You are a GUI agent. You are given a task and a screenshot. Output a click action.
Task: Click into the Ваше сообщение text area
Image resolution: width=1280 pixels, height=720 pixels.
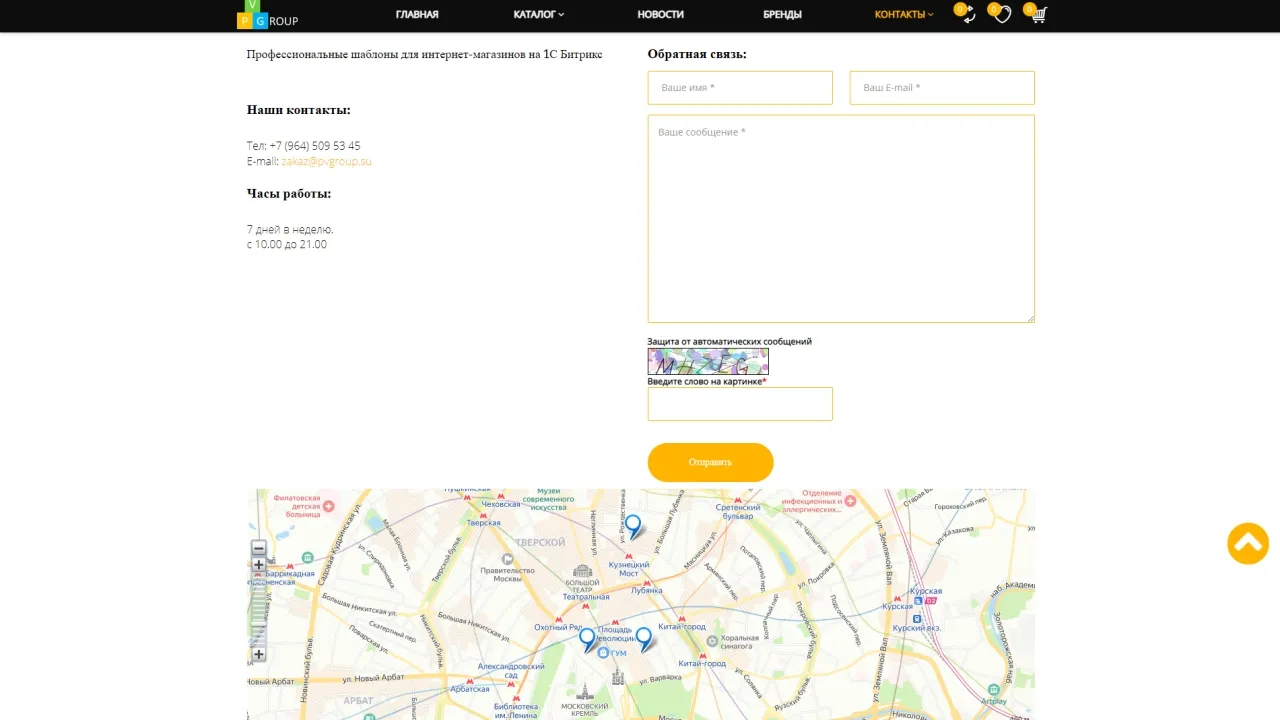click(841, 219)
